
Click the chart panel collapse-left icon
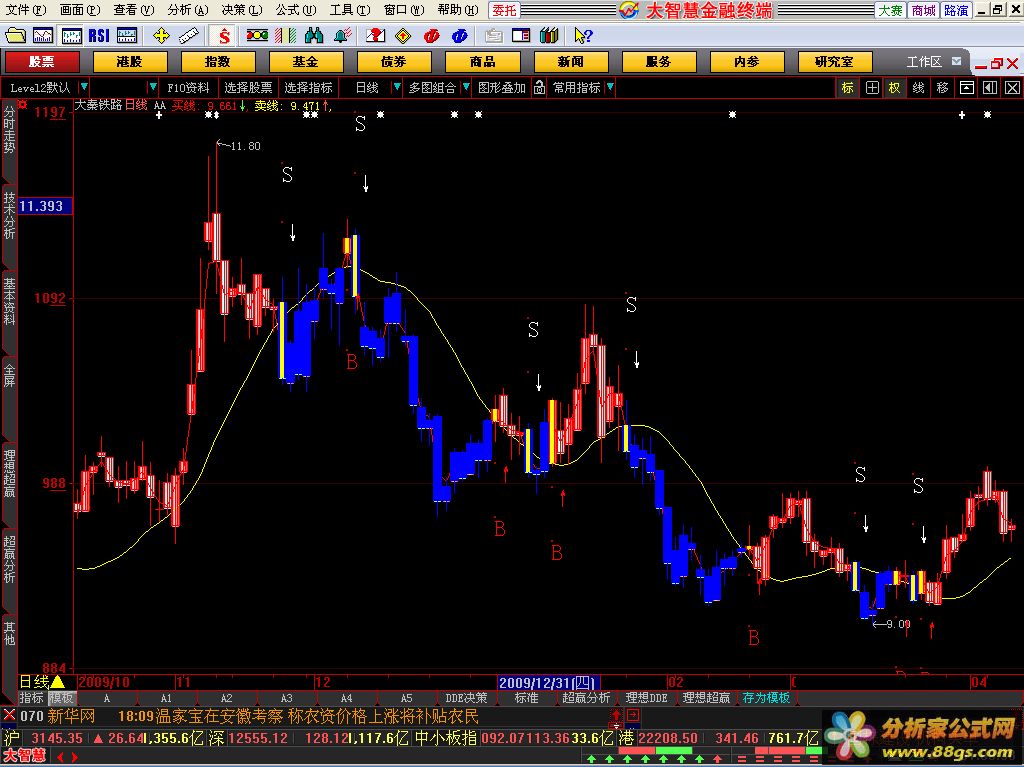(x=990, y=88)
